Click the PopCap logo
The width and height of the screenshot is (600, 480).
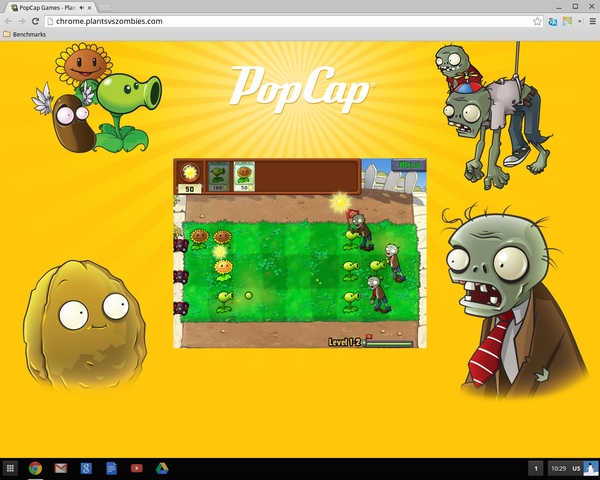[302, 90]
